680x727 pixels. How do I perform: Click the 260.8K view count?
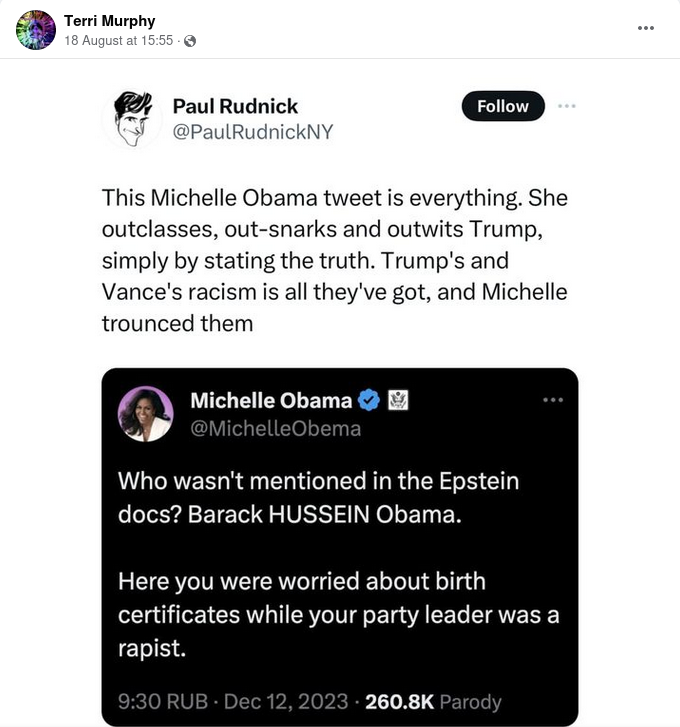(398, 701)
